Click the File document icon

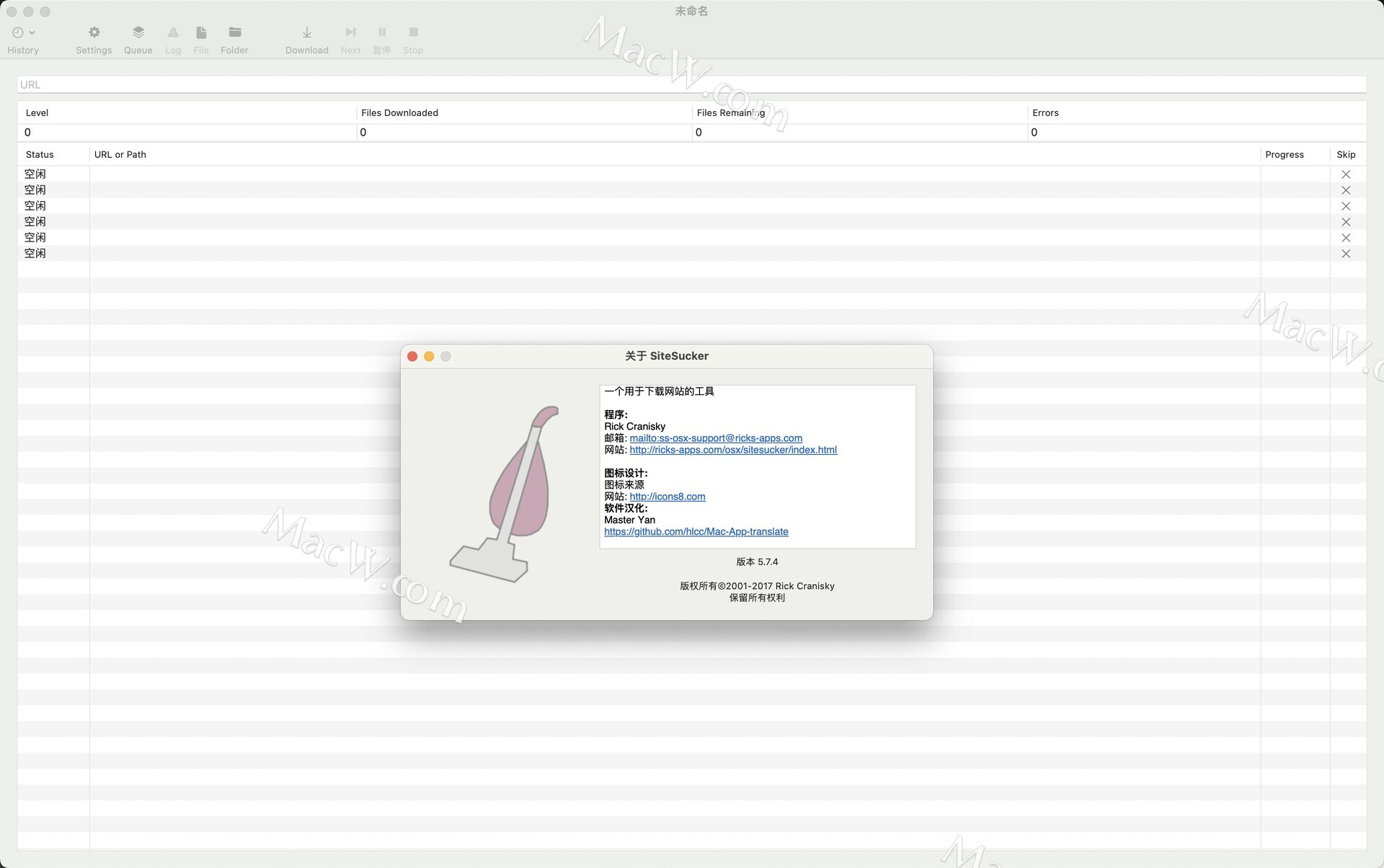click(x=201, y=32)
